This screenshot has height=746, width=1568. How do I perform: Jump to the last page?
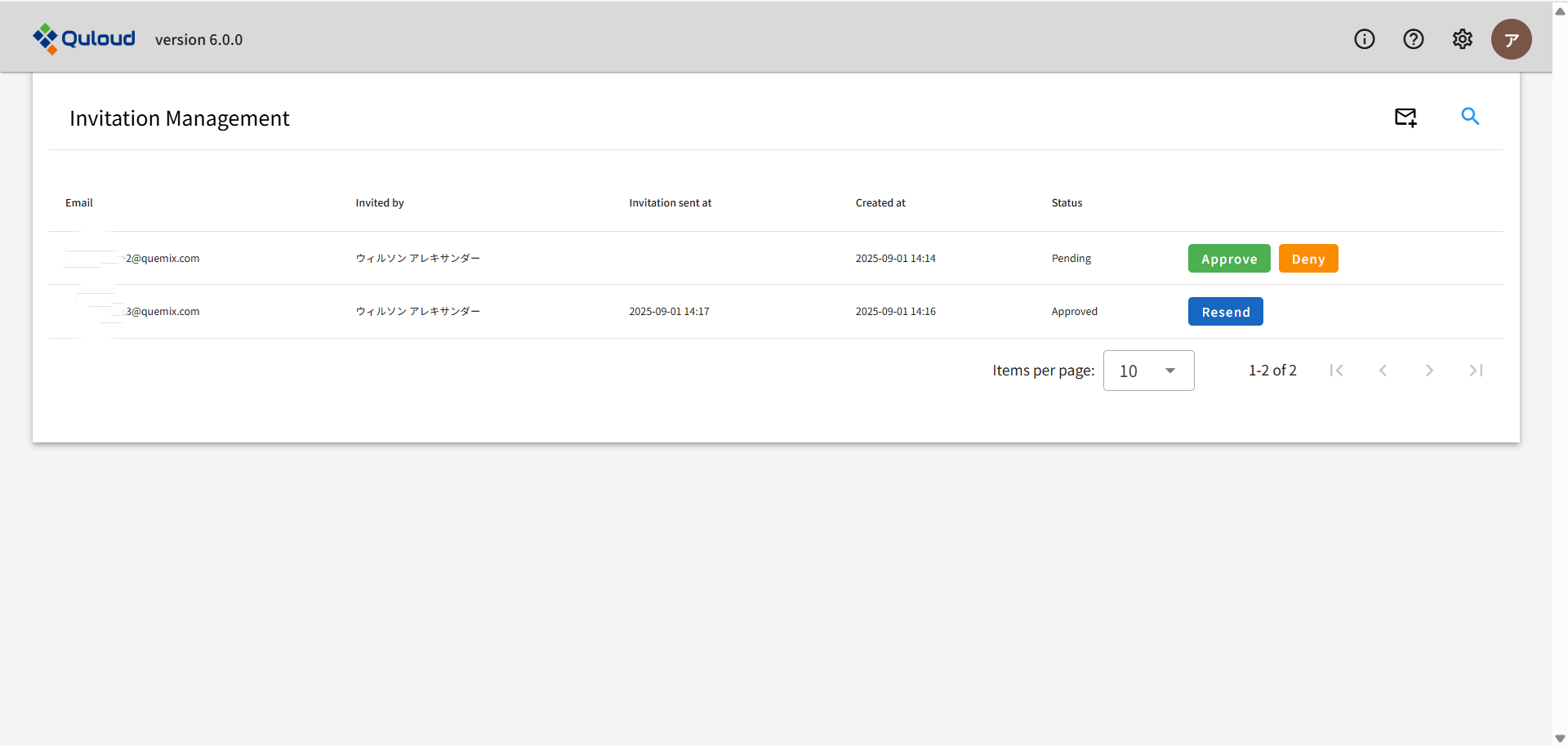[x=1476, y=371]
